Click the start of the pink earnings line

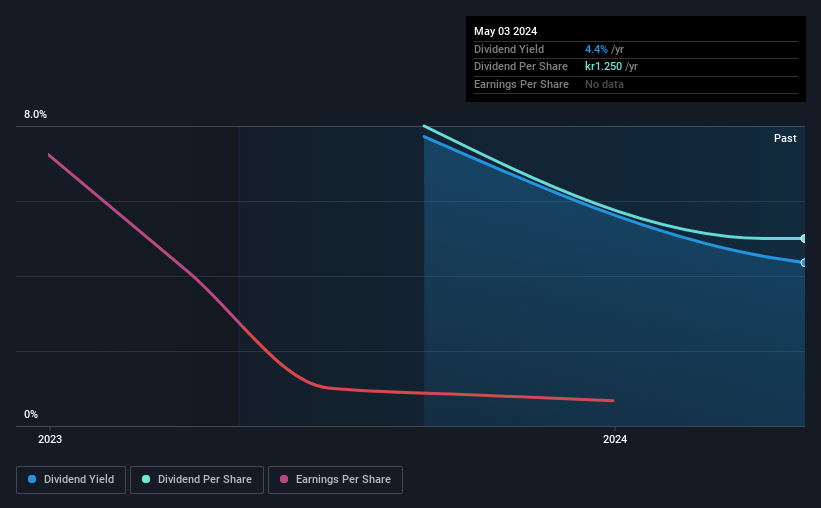49,155
